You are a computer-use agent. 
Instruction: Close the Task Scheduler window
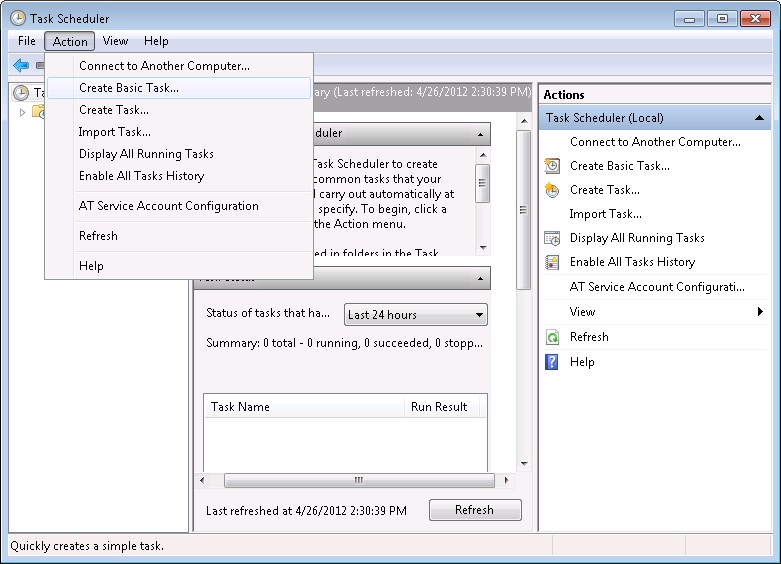[x=755, y=19]
